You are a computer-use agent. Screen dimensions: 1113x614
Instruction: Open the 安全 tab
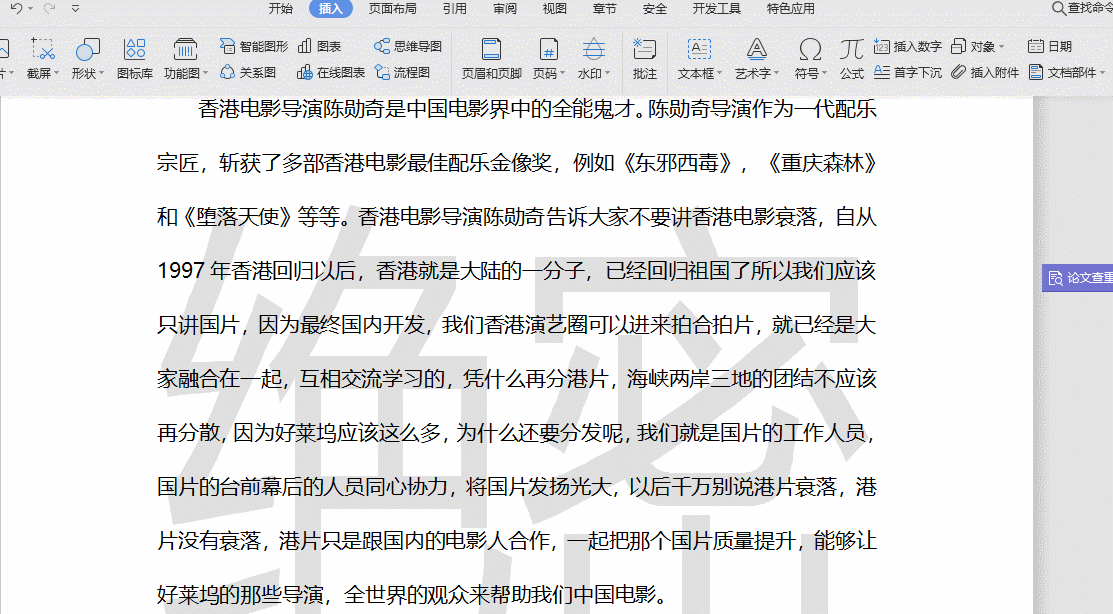point(654,9)
